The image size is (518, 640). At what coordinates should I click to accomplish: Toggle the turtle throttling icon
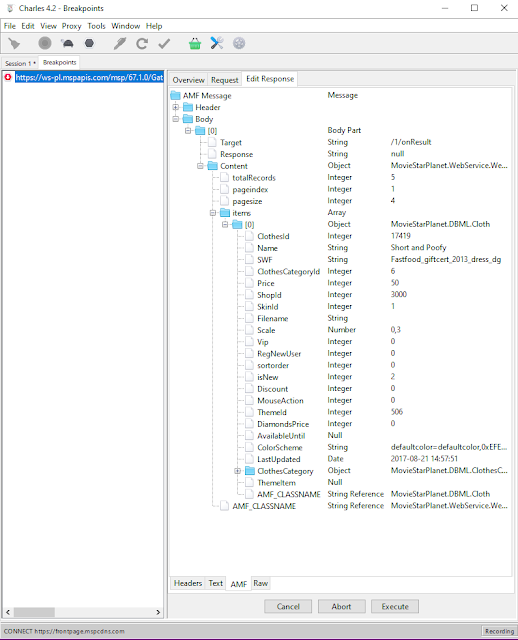tap(67, 43)
